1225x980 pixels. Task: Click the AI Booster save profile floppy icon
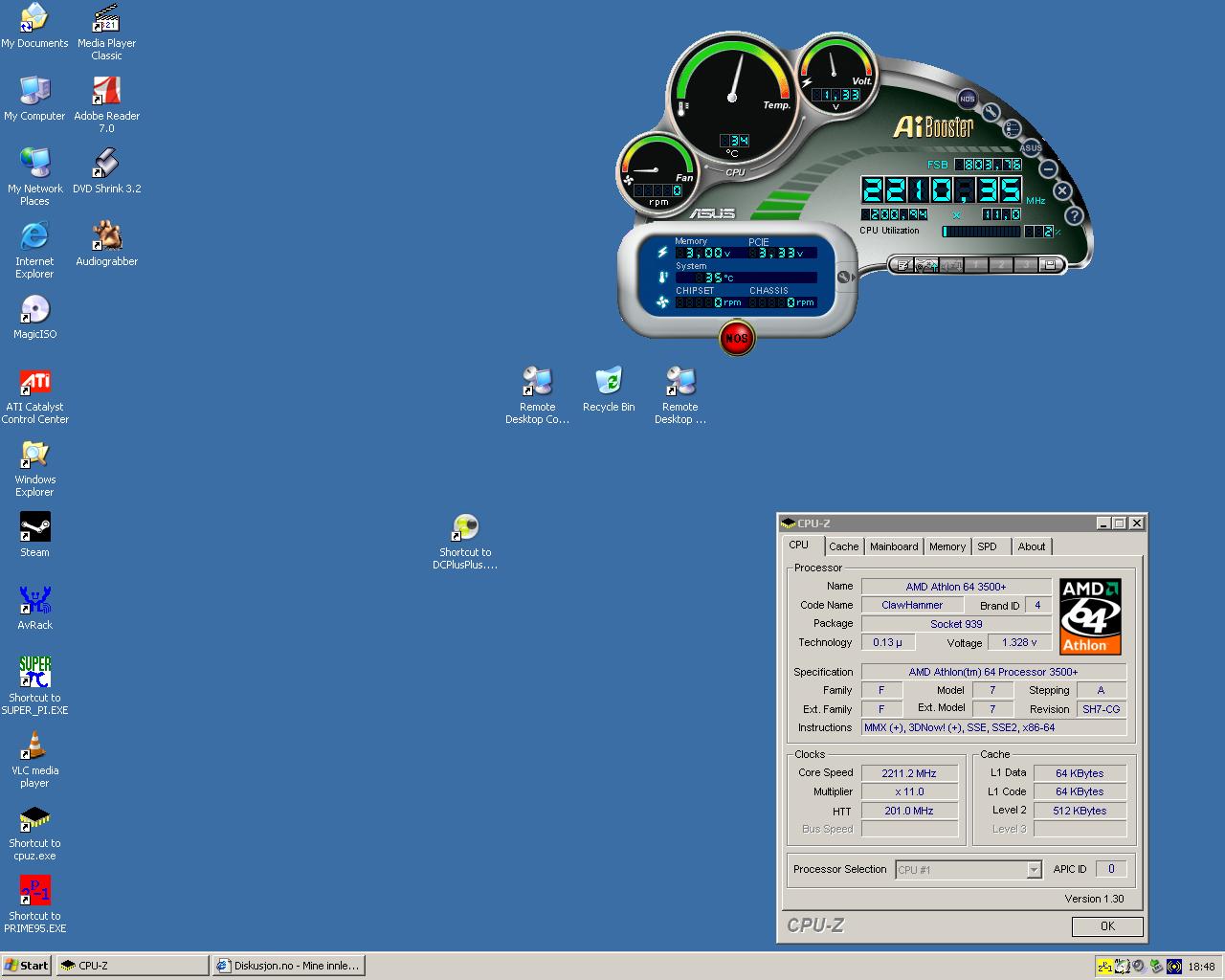tap(1050, 265)
